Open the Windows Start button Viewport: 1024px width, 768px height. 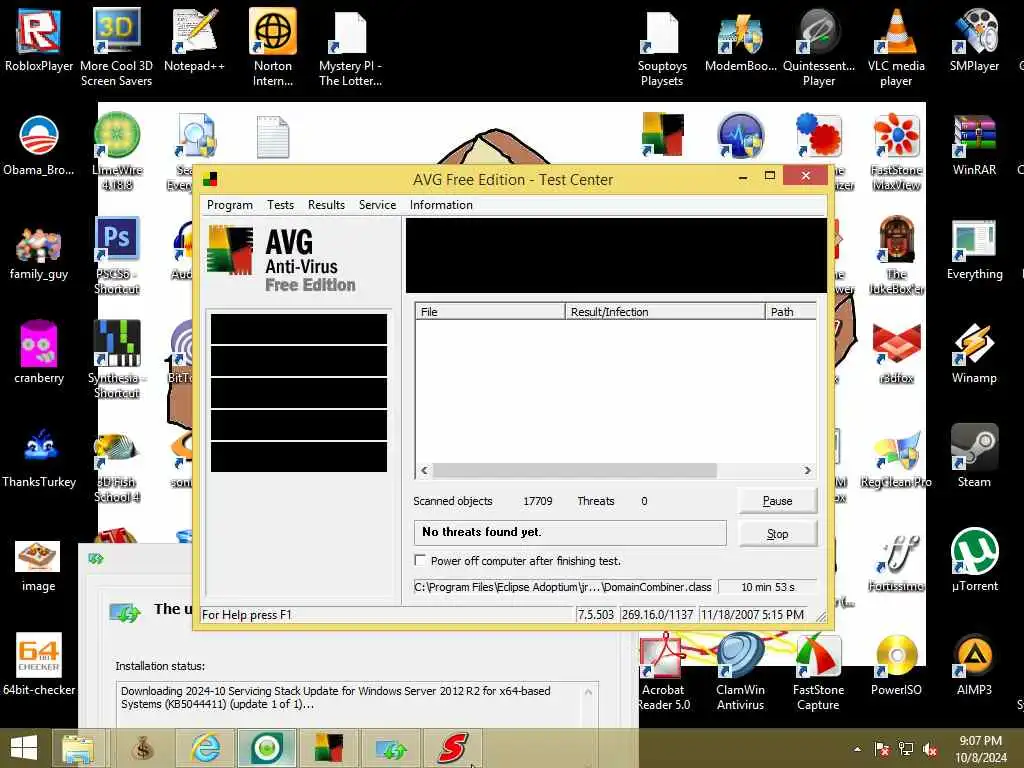click(24, 748)
